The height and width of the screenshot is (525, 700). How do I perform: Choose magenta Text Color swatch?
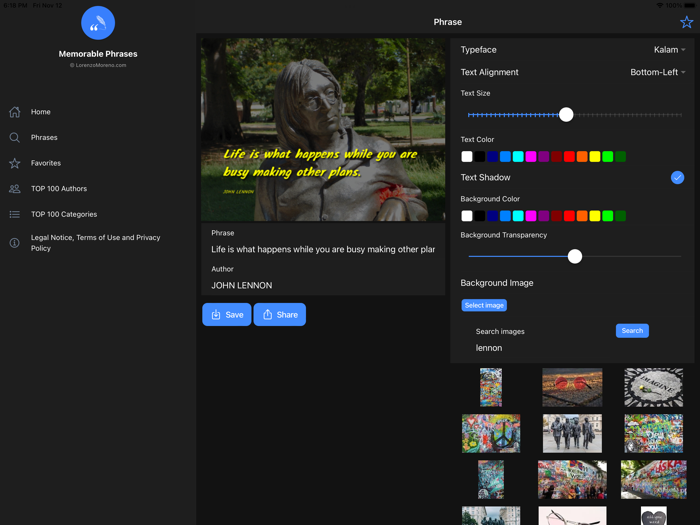coord(531,157)
